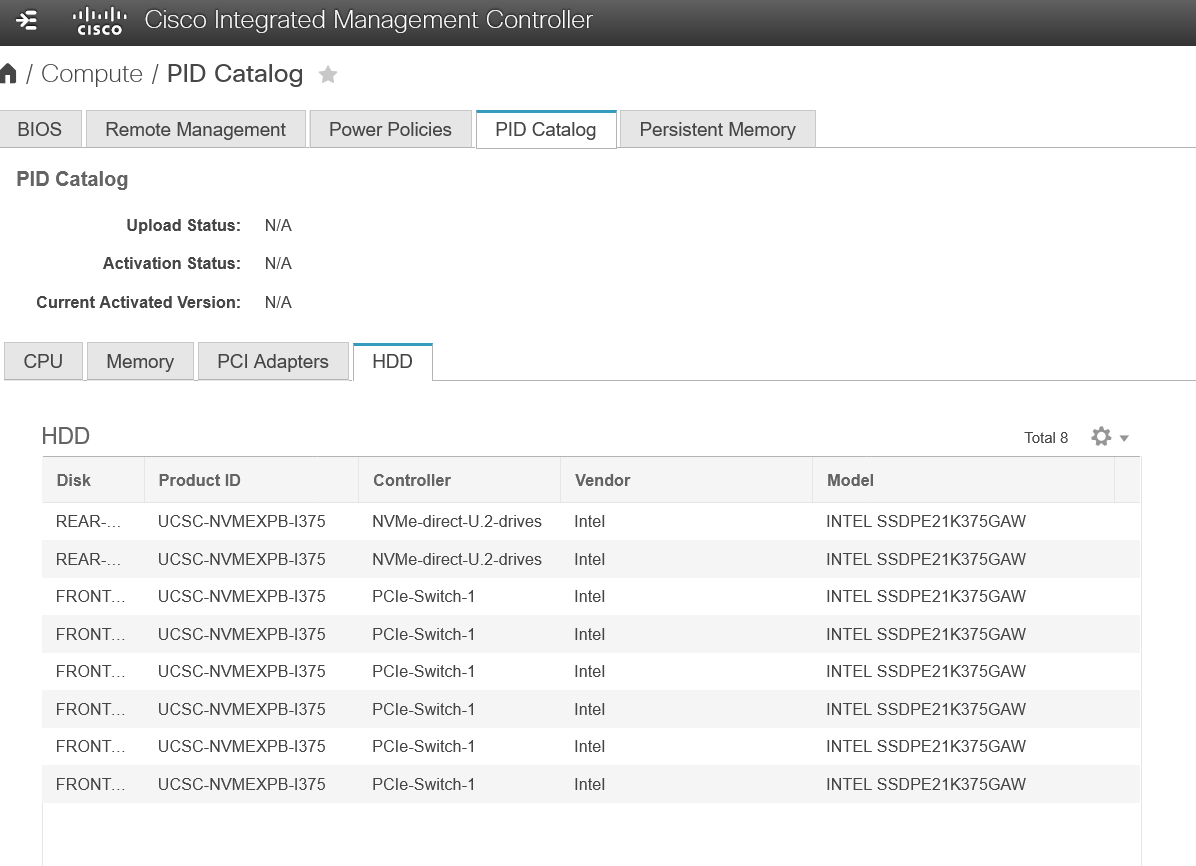Go to home via house icon
Screen dimensions: 1196x866
pyautogui.click(x=9, y=74)
